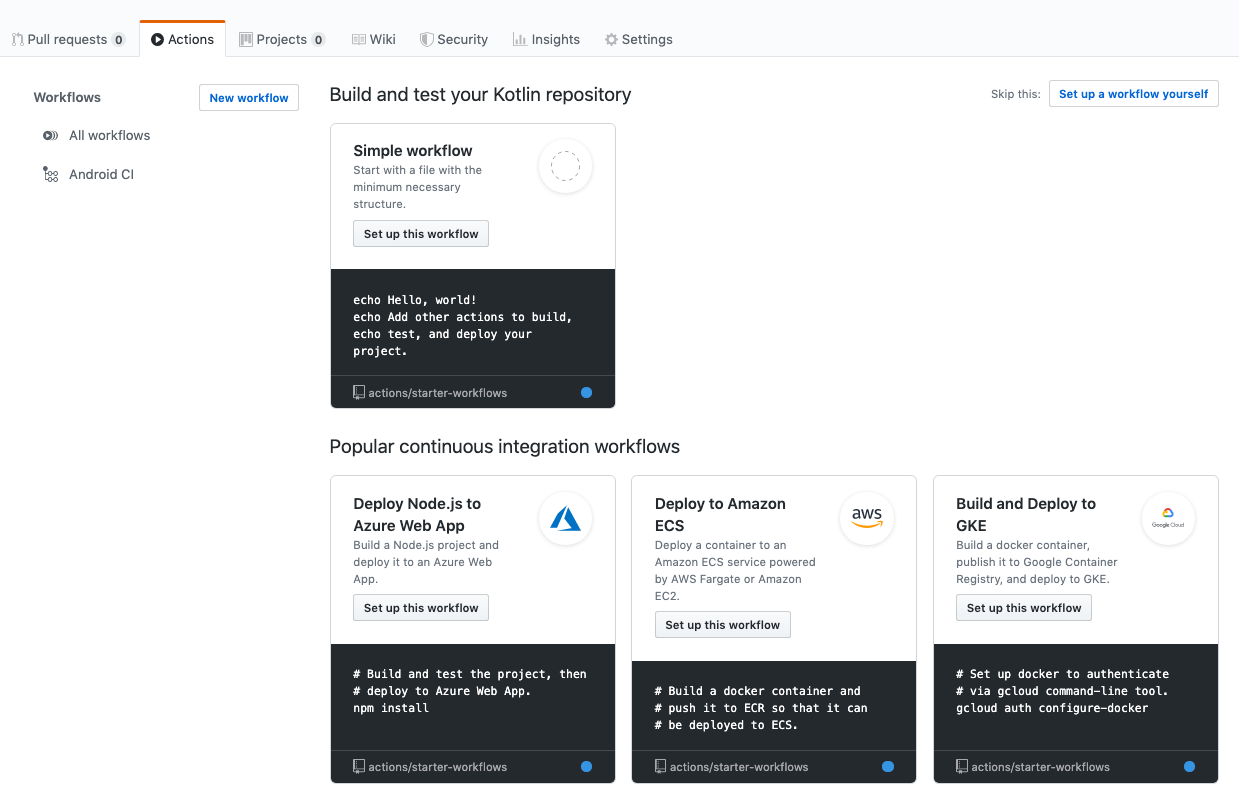Set up Deploy to Amazon ECS workflow
This screenshot has width=1239, height=794.
(x=722, y=624)
